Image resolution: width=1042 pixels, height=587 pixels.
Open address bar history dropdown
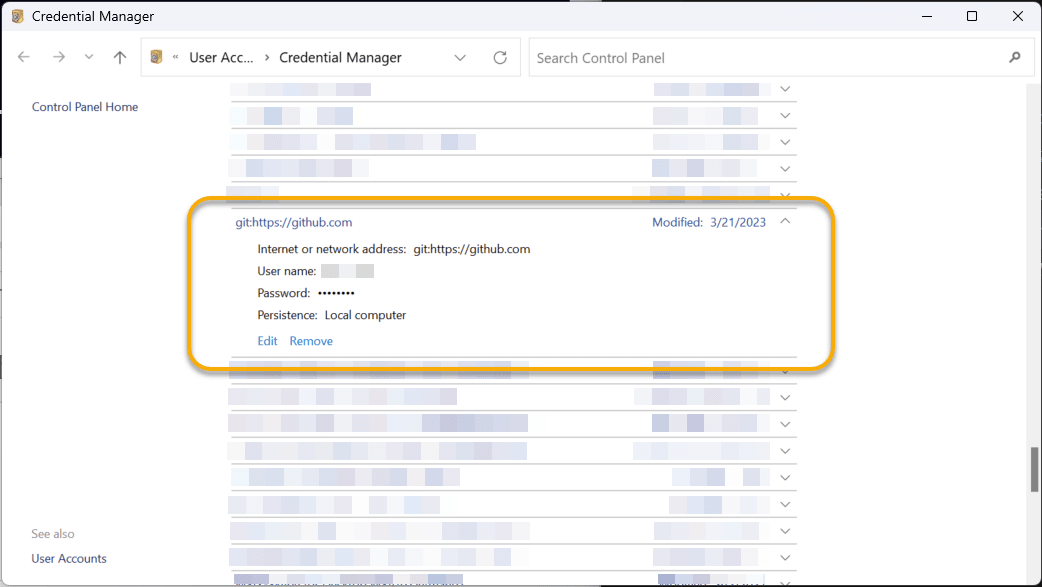(460, 58)
